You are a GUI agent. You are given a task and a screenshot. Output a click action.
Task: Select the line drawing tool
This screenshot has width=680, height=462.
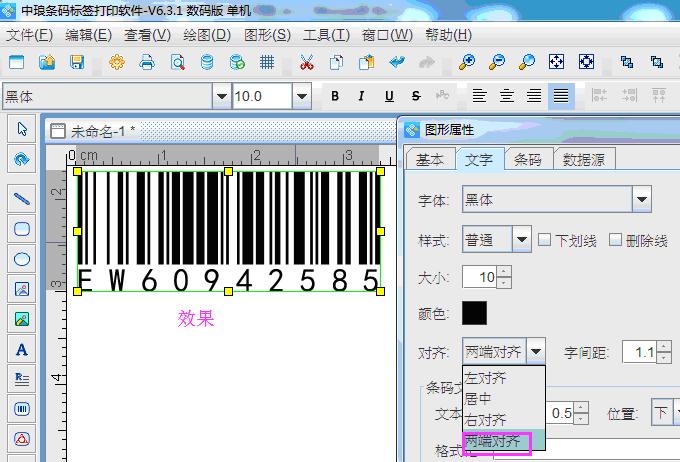pos(22,199)
